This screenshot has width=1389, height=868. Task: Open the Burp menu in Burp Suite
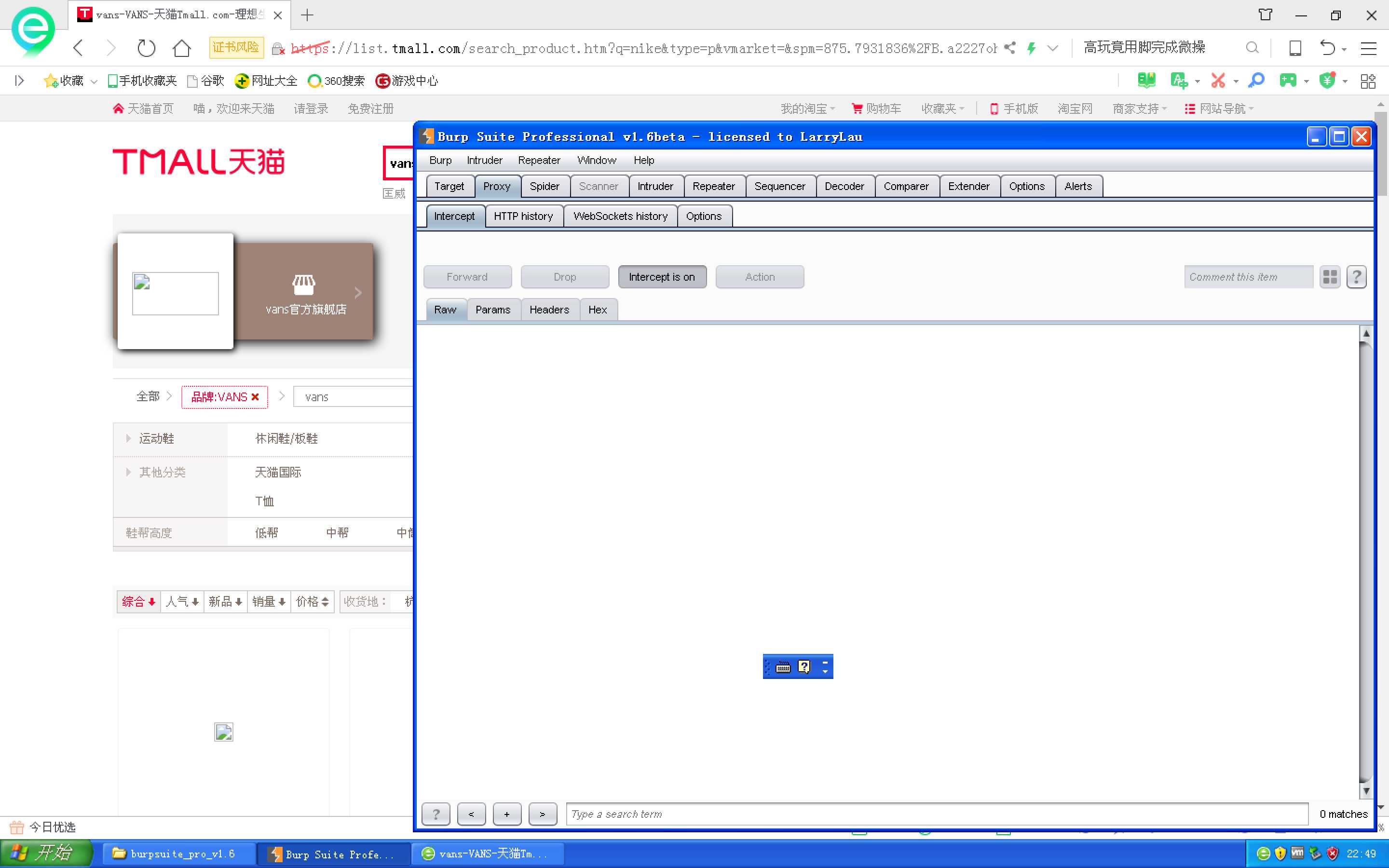tap(440, 160)
